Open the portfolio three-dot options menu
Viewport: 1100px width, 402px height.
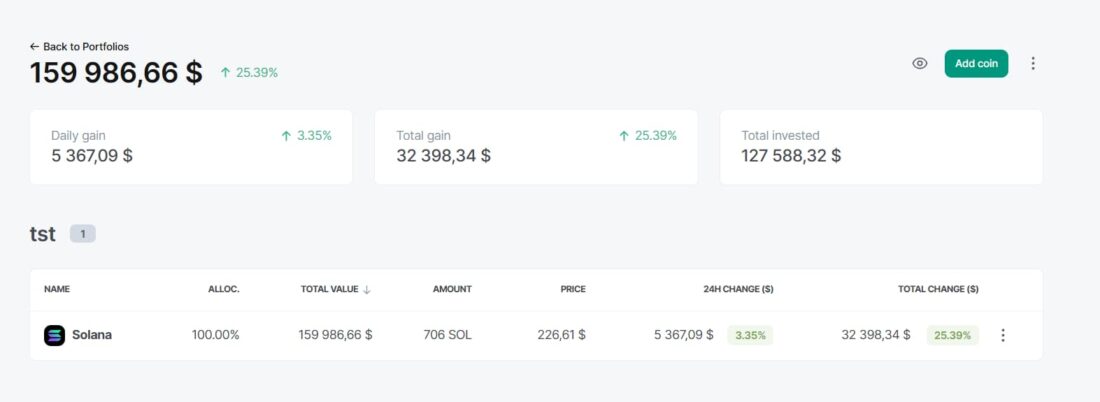click(1033, 63)
